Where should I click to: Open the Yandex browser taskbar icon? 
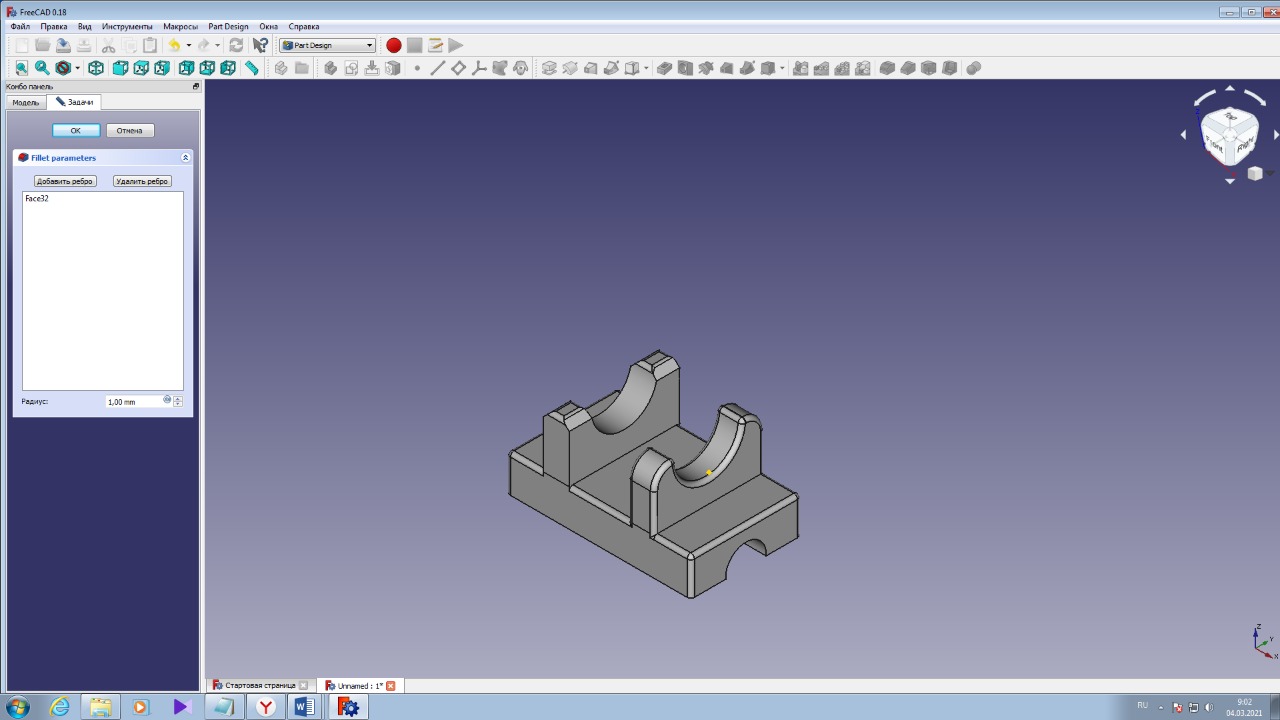266,707
